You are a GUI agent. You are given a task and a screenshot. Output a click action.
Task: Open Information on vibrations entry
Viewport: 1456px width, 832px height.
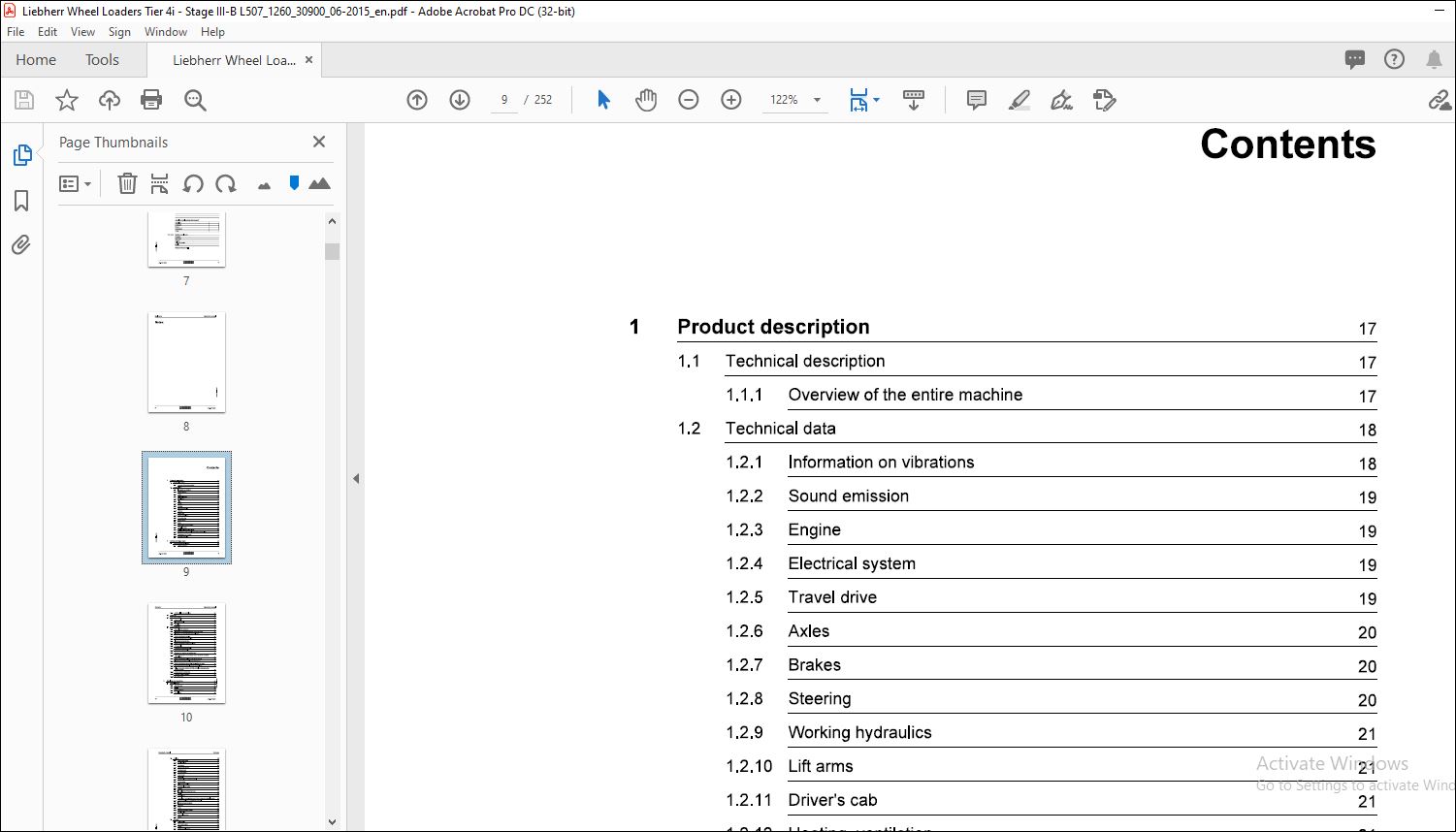tap(881, 463)
